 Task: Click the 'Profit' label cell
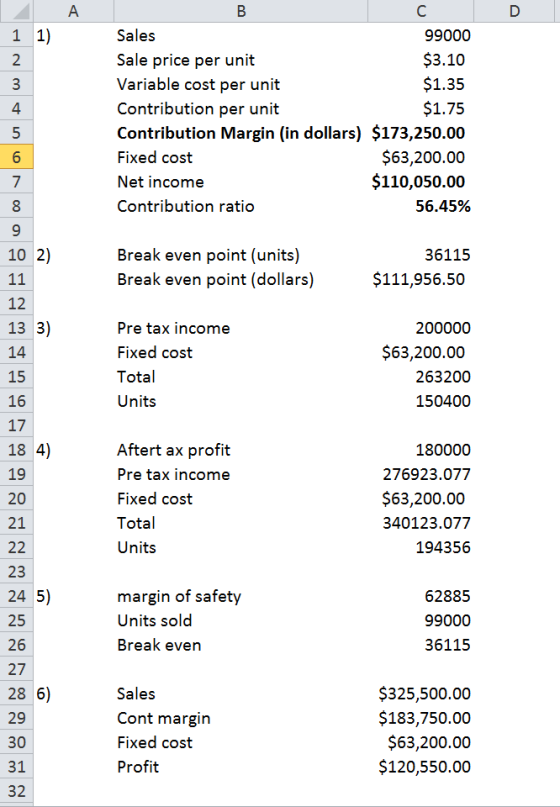point(241,766)
